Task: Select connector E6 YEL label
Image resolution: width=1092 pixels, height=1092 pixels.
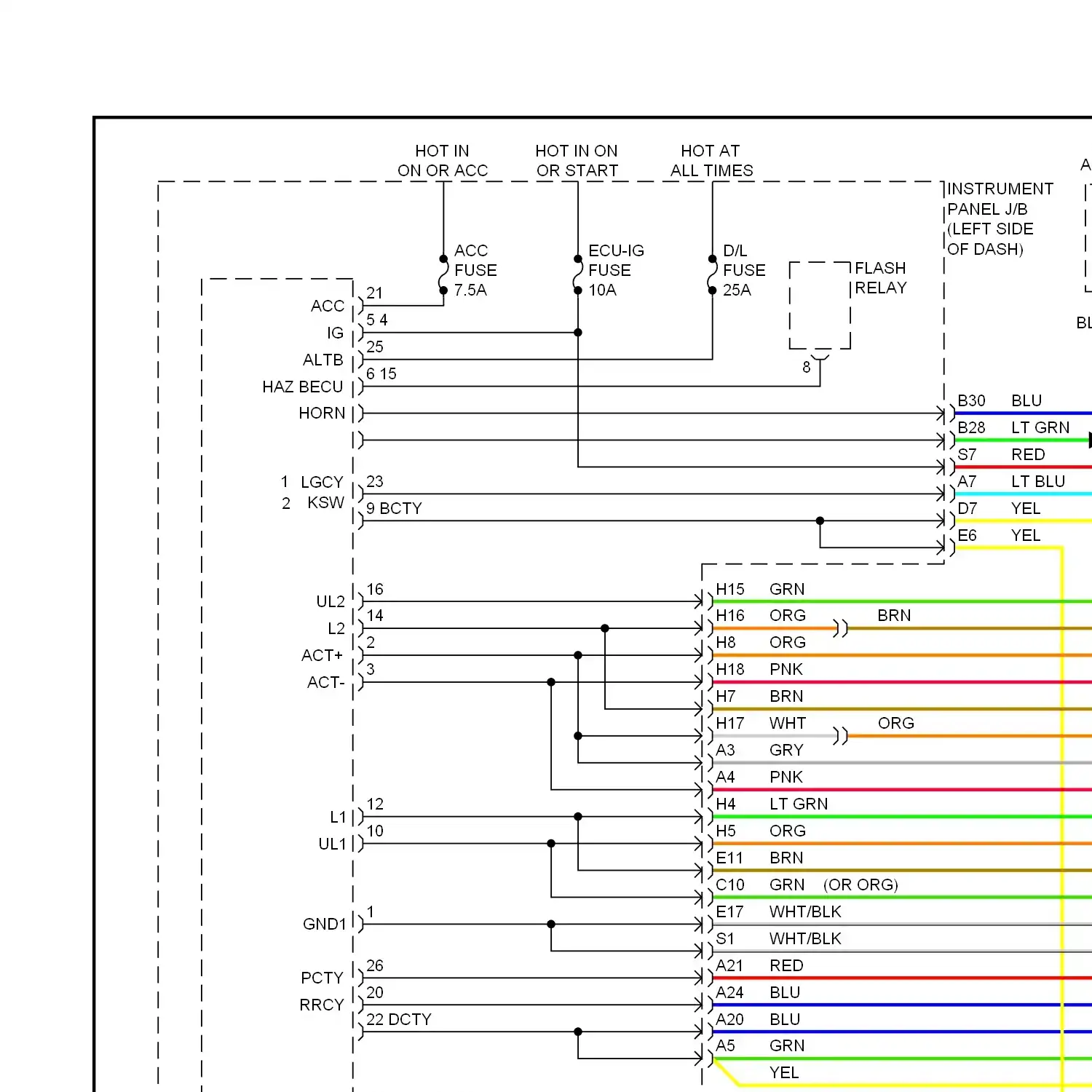Action: [x=999, y=535]
